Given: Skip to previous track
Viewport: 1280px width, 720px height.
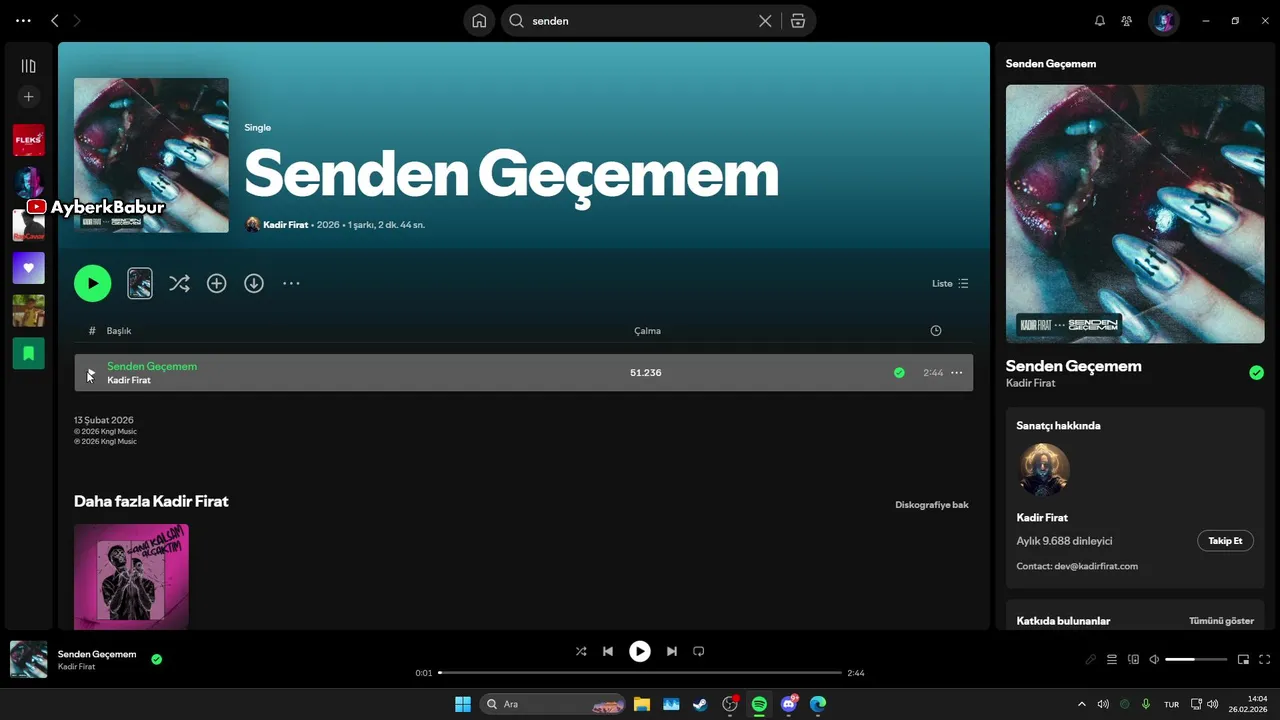Looking at the screenshot, I should tap(608, 651).
